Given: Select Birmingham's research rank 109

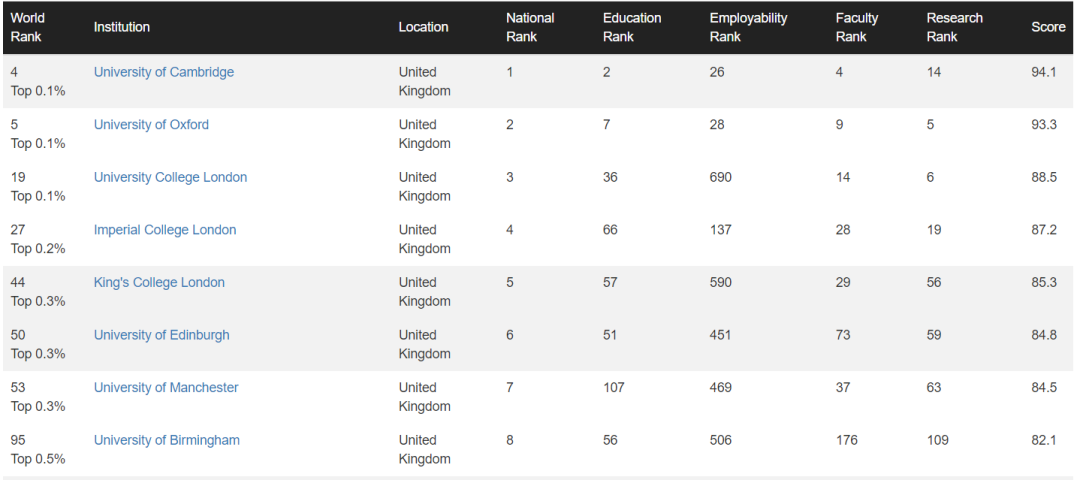Looking at the screenshot, I should [937, 440].
